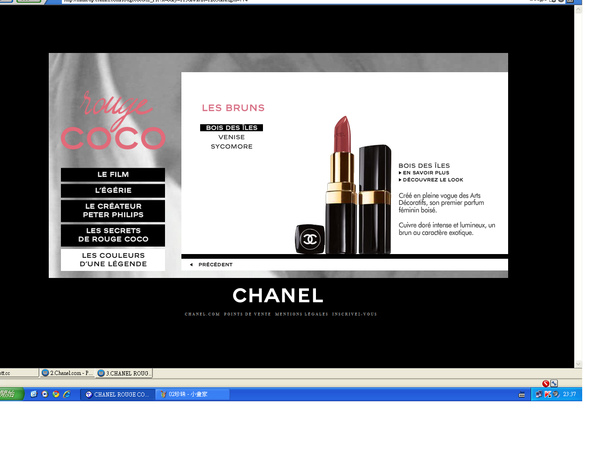Open the INSCRIVEZ-VOUS footer link
The image size is (600, 450).
pos(354,314)
